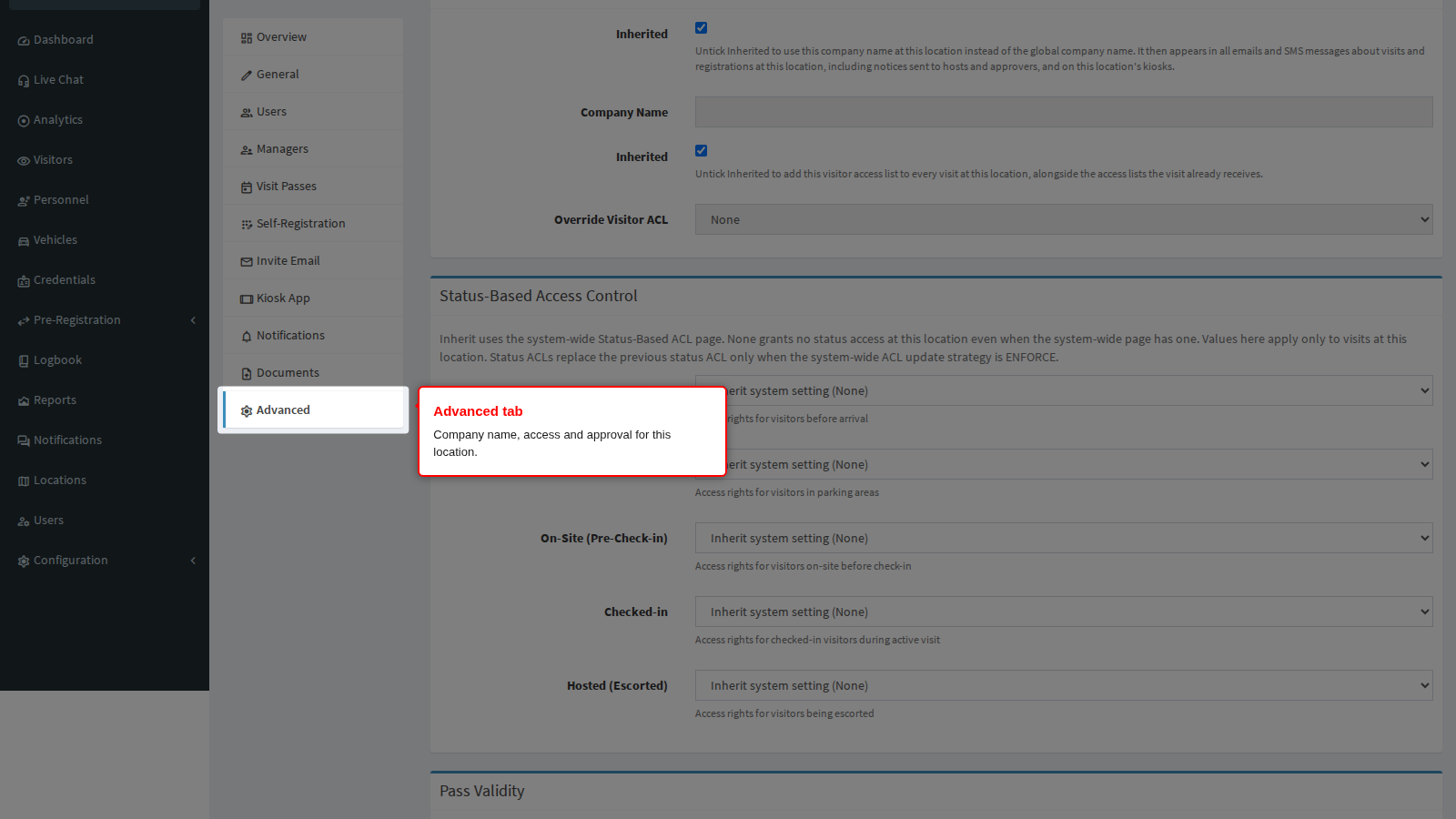Untick Inherited checkbox above Override Visitor ACL
Image resolution: width=1456 pixels, height=819 pixels.
[701, 151]
